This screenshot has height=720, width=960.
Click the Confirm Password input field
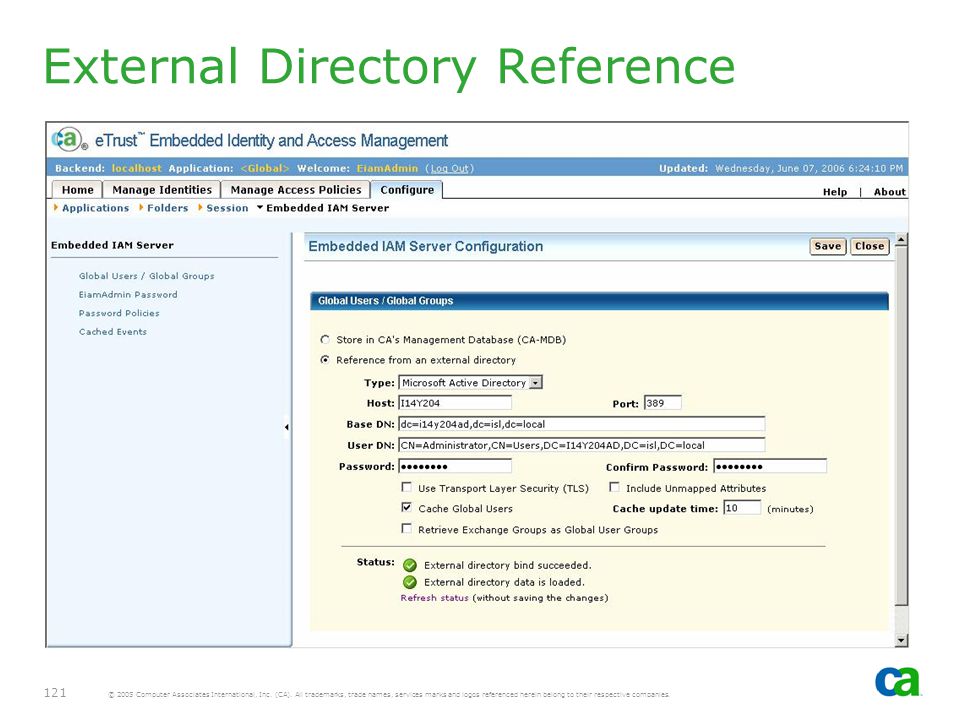pos(770,466)
